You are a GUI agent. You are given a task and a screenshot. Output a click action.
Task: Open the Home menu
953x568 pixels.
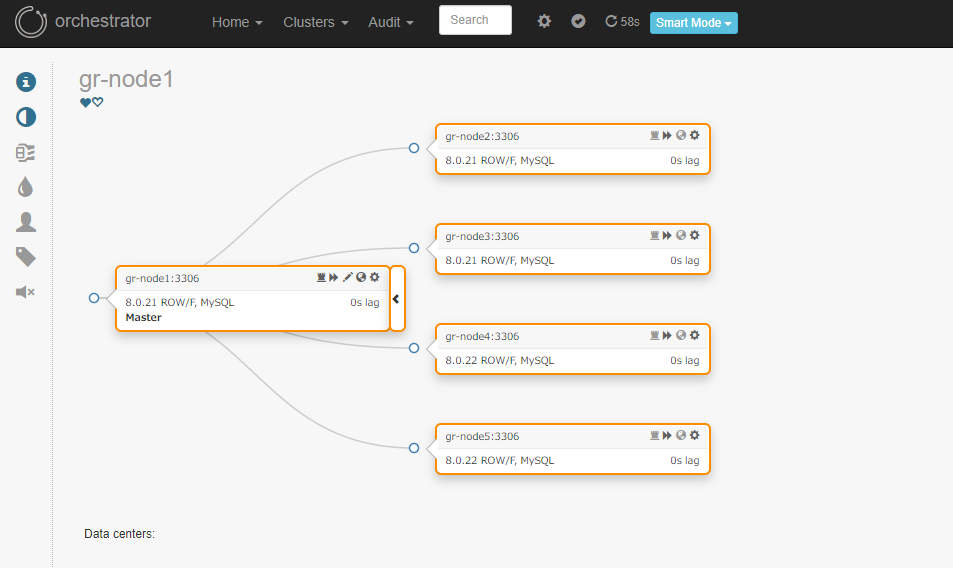237,22
